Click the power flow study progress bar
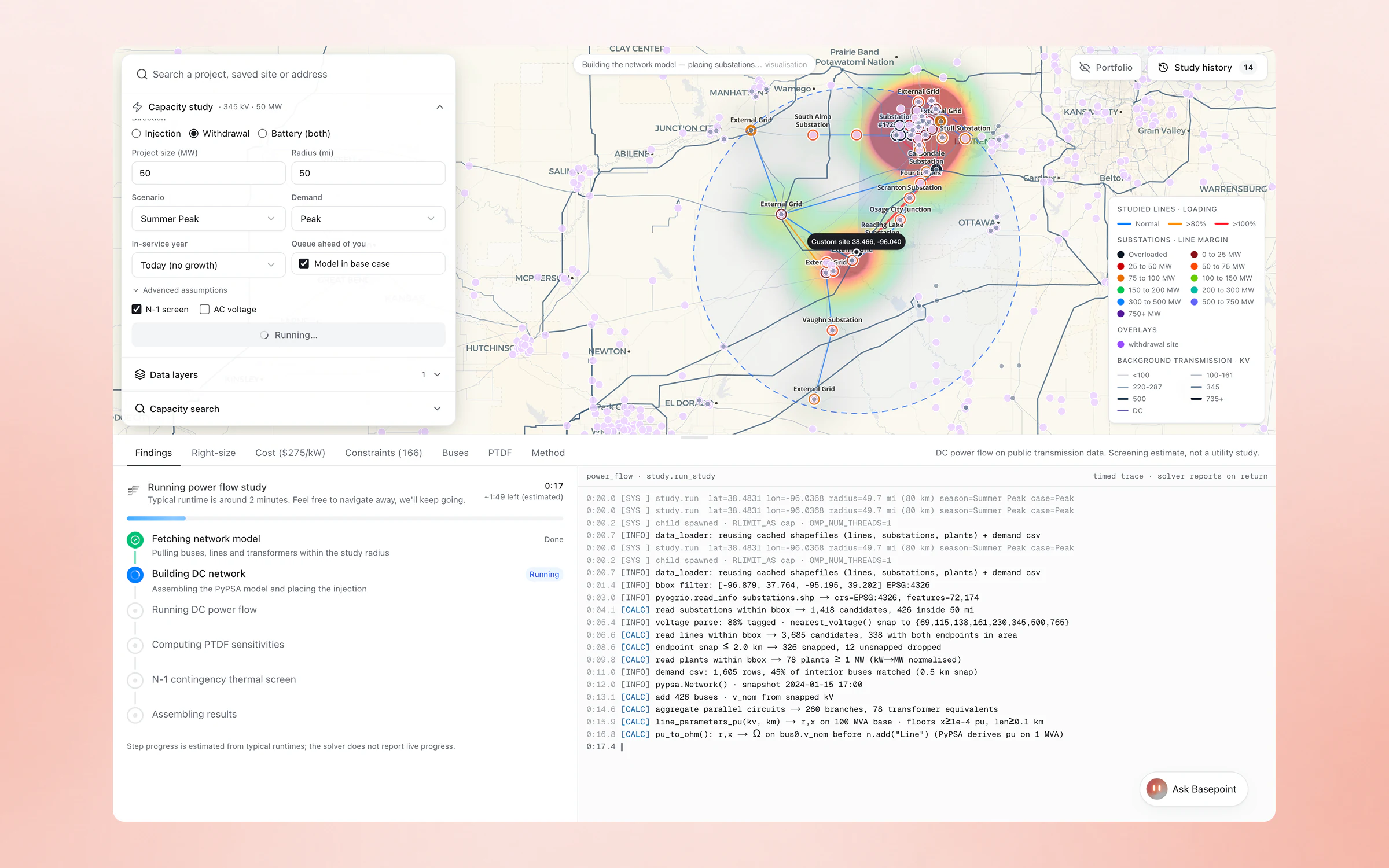The height and width of the screenshot is (868, 1389). (345, 518)
